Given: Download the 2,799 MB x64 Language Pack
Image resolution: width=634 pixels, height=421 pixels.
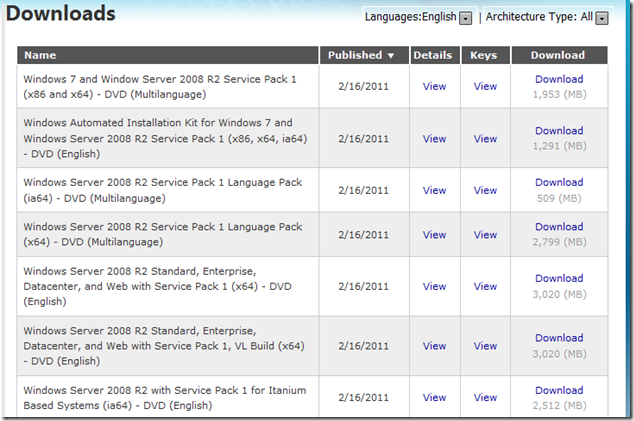Looking at the screenshot, I should [559, 227].
